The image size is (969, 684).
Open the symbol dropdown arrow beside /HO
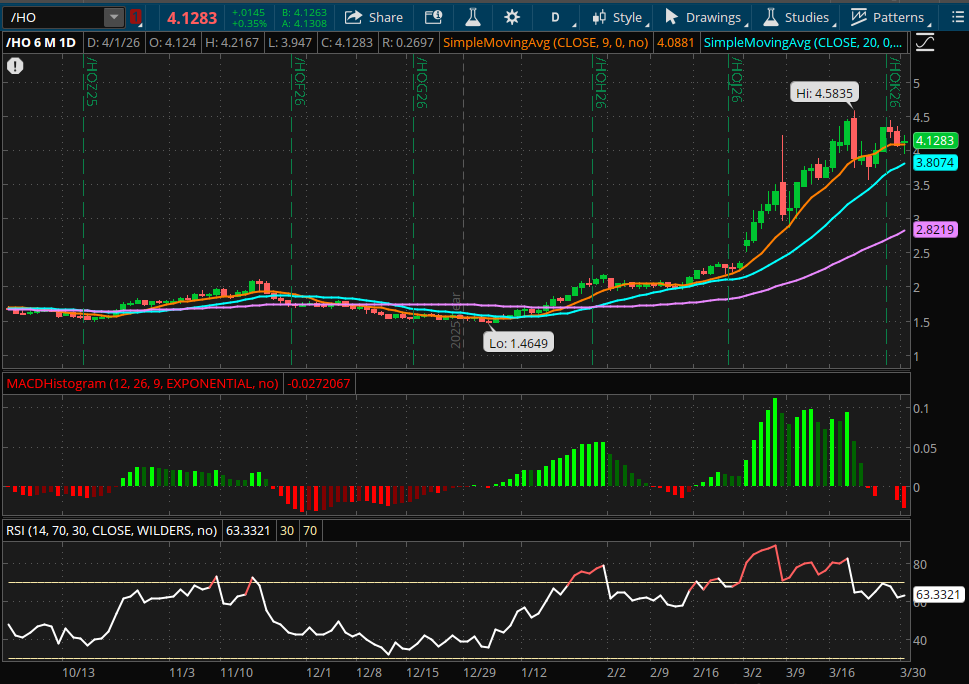point(113,16)
